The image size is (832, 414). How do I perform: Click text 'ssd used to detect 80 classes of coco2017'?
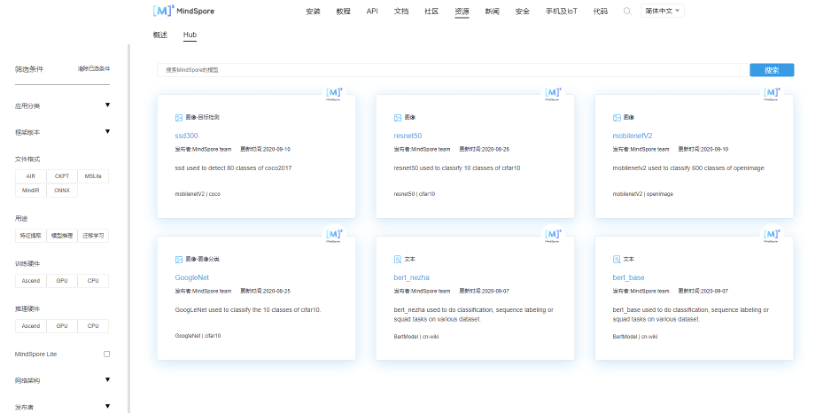pyautogui.click(x=233, y=168)
